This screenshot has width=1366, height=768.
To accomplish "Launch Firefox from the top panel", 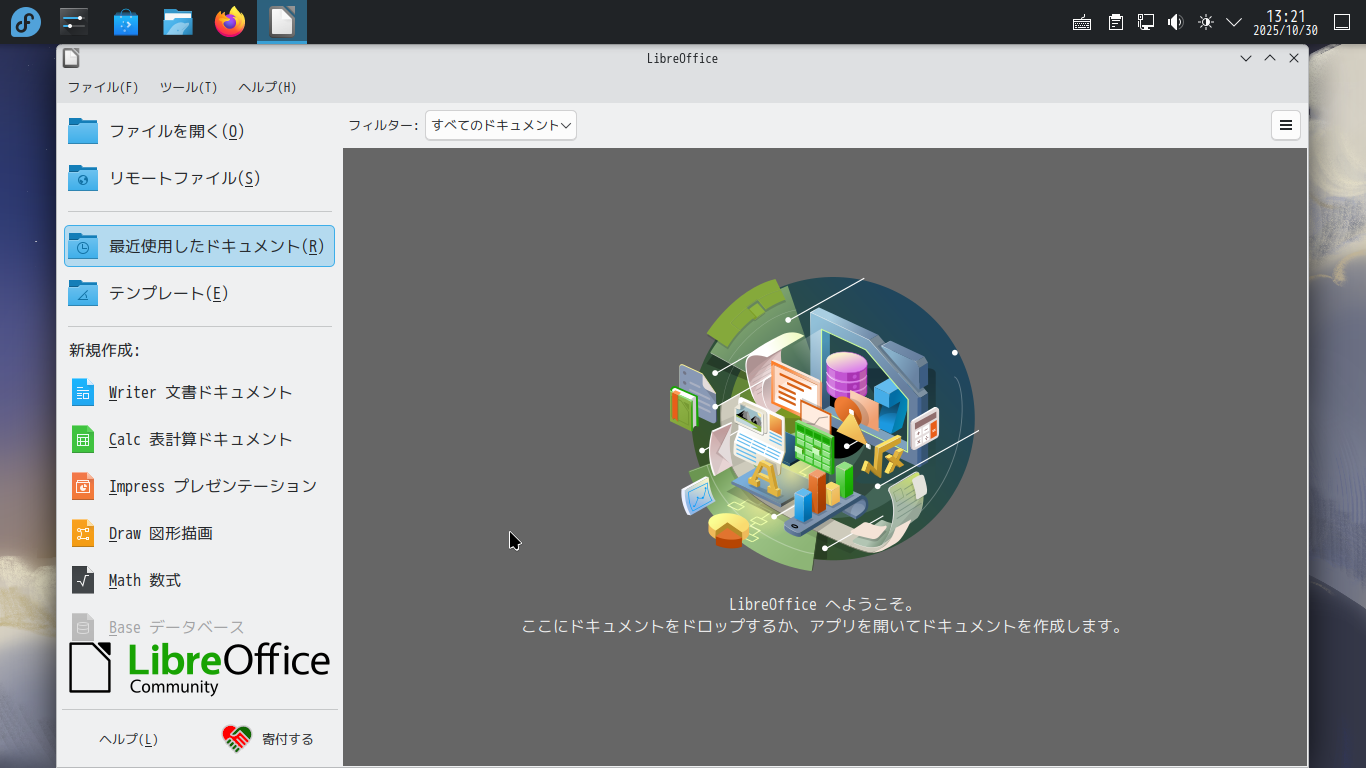I will (230, 22).
